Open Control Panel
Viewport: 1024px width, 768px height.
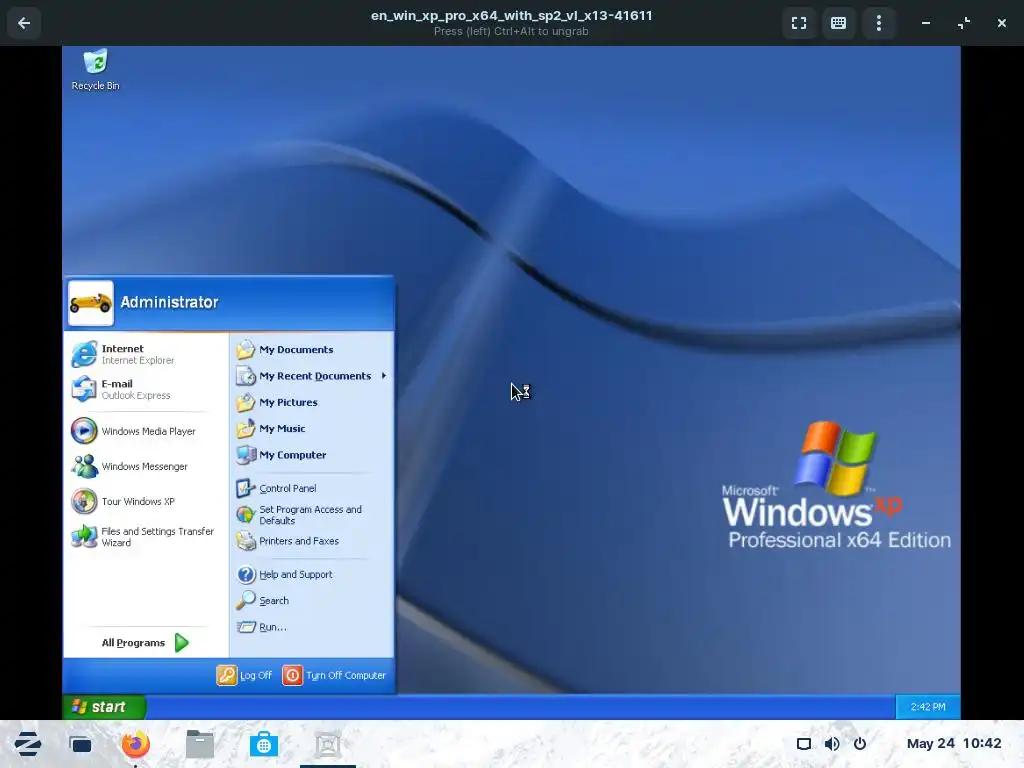click(312, 488)
